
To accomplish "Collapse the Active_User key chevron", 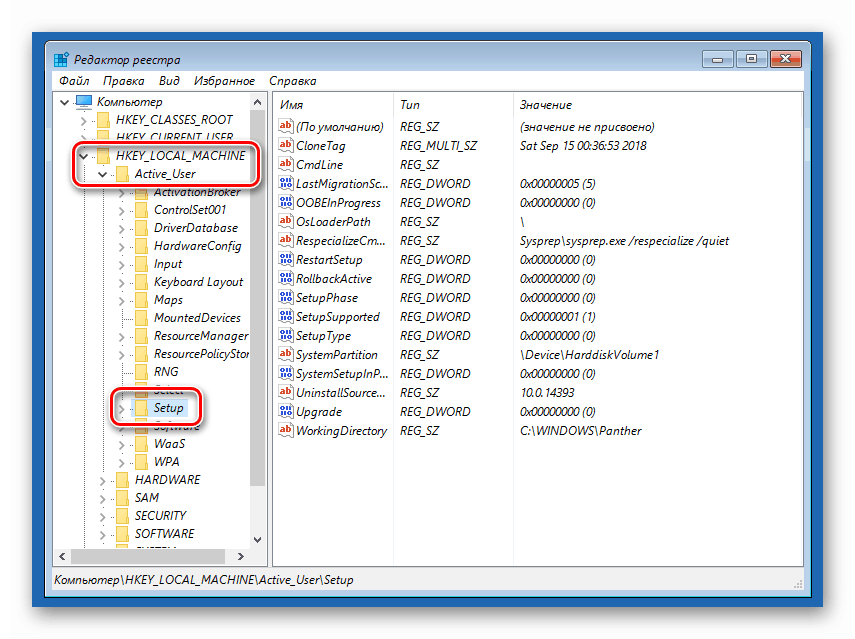I will 103,174.
